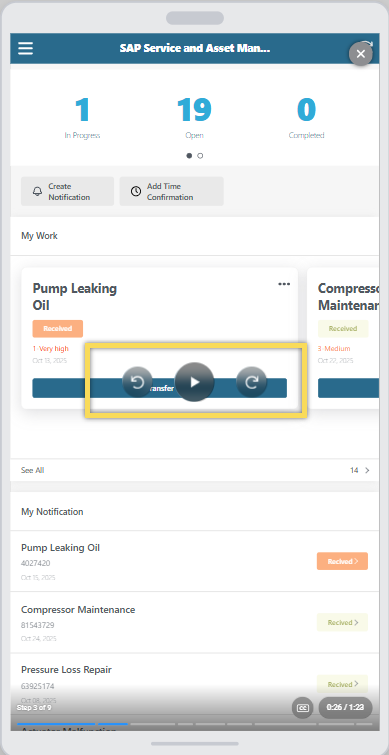The height and width of the screenshot is (755, 389).
Task: Click Recived status of Pump Leaking Oil notification
Action: (342, 561)
